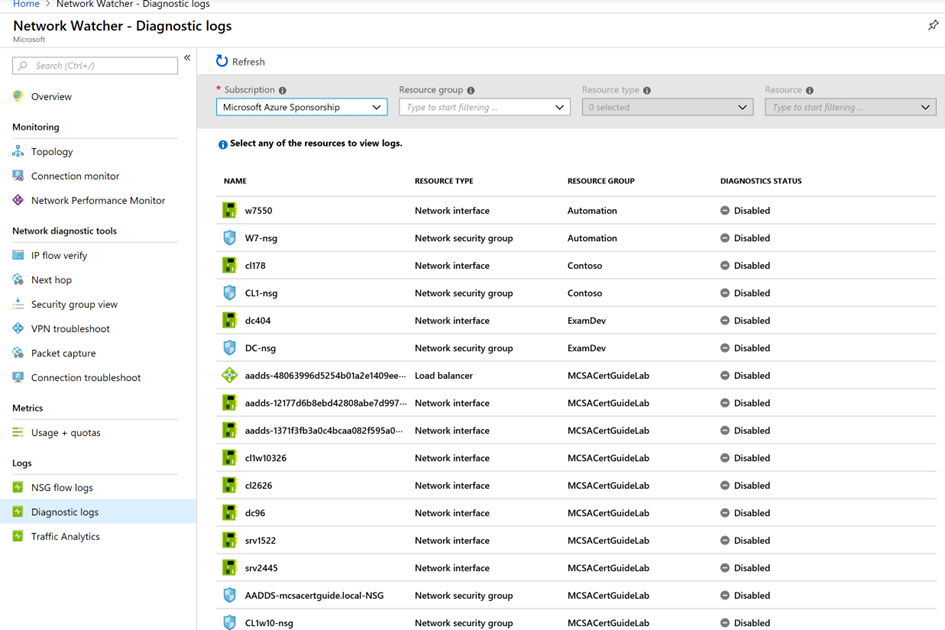Open Next hop diagnostic tool
Image resolution: width=945 pixels, height=630 pixels.
[51, 280]
